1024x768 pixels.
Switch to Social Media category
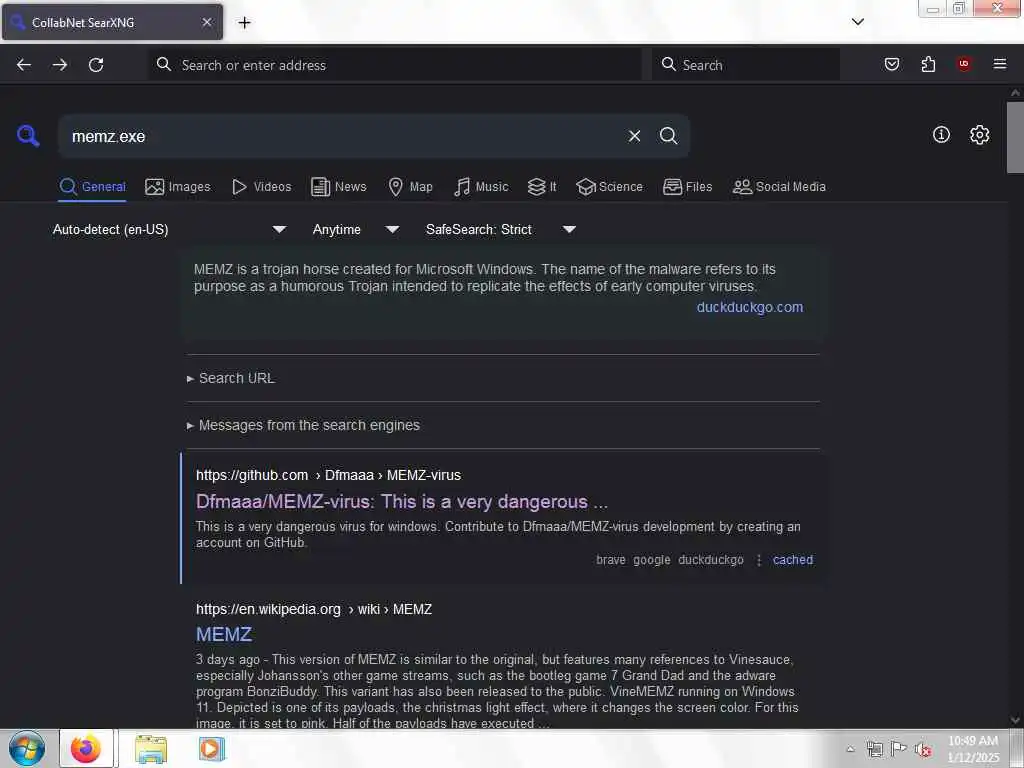coord(779,187)
